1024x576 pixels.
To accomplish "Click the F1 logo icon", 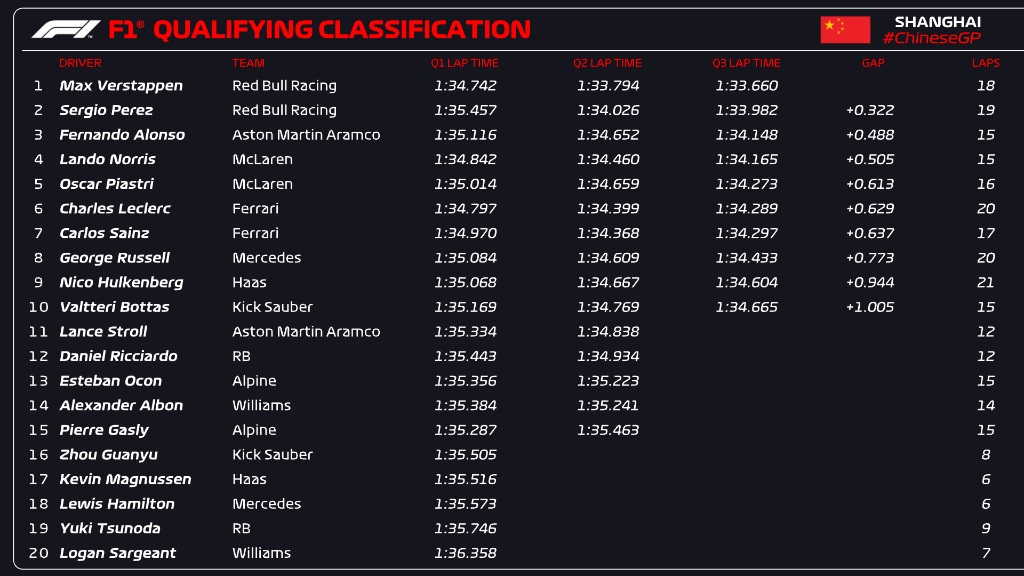I will click(65, 29).
